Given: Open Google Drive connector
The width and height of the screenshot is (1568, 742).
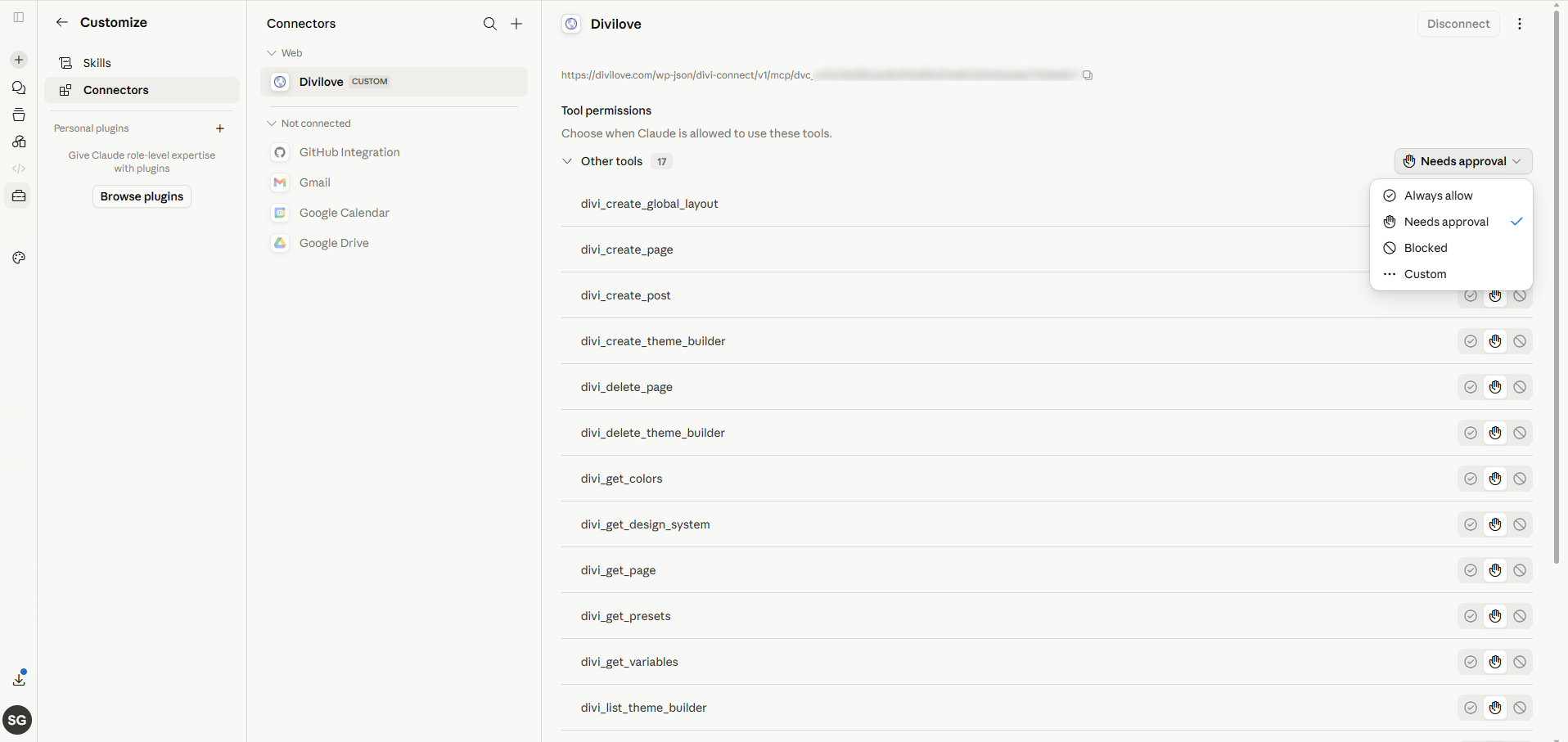Looking at the screenshot, I should click(394, 243).
